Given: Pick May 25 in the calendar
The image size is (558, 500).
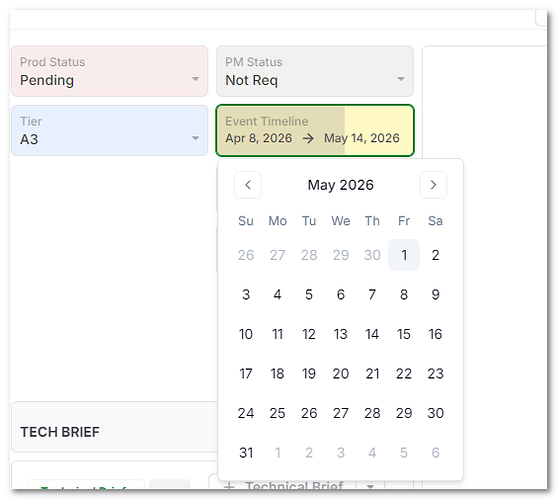Looking at the screenshot, I should click(x=277, y=413).
